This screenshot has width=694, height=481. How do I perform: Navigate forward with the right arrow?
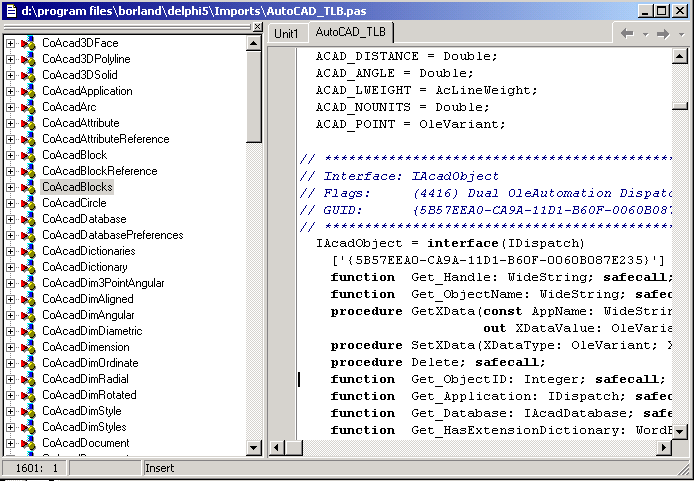663,34
